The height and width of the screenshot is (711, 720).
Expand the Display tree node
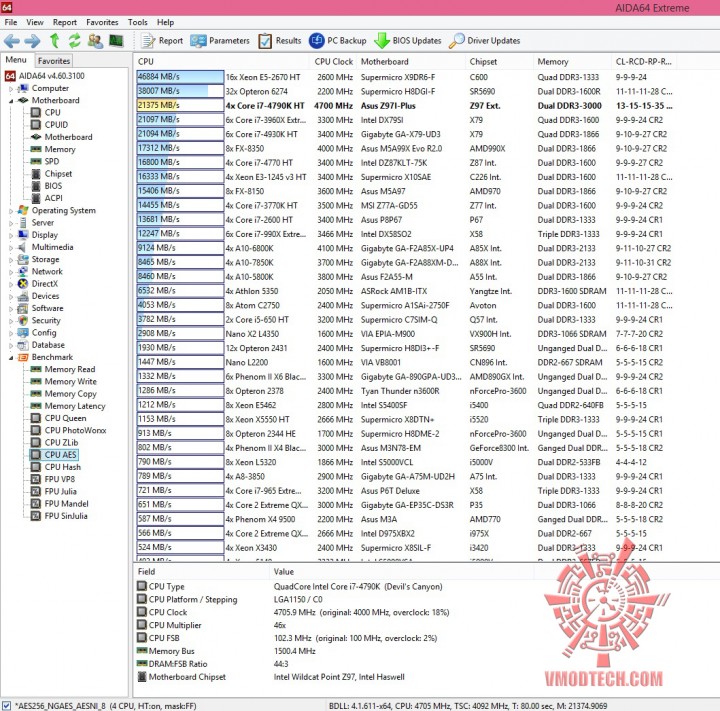pos(11,235)
